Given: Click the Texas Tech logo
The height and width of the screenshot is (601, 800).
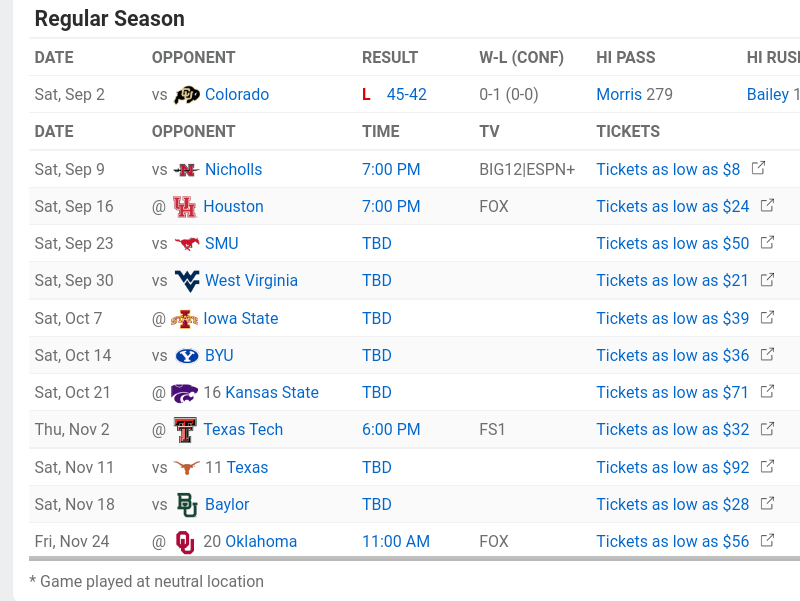Looking at the screenshot, I should pyautogui.click(x=185, y=430).
